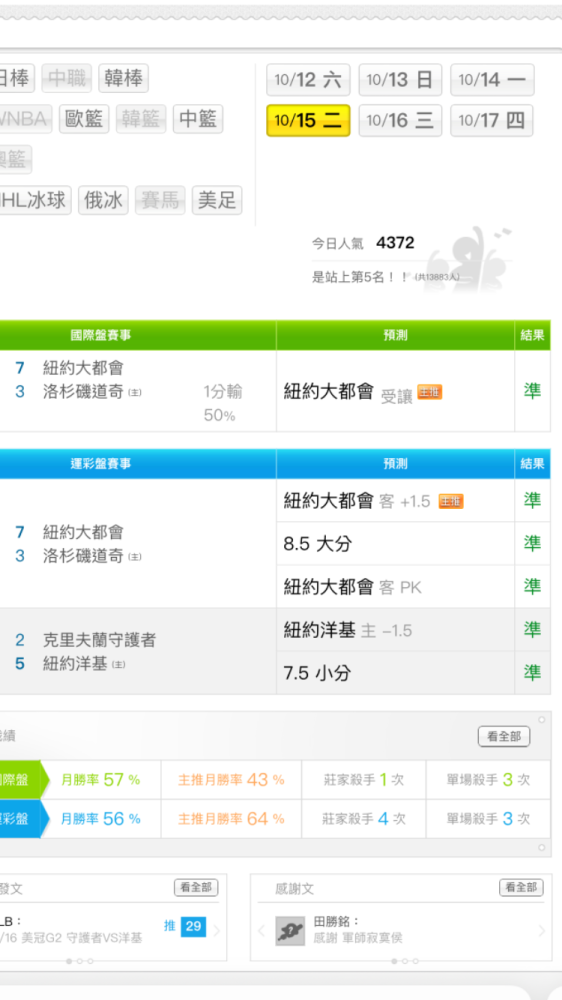Click the 國際盤 green record tab
562x1000 pixels.
pyautogui.click(x=24, y=779)
